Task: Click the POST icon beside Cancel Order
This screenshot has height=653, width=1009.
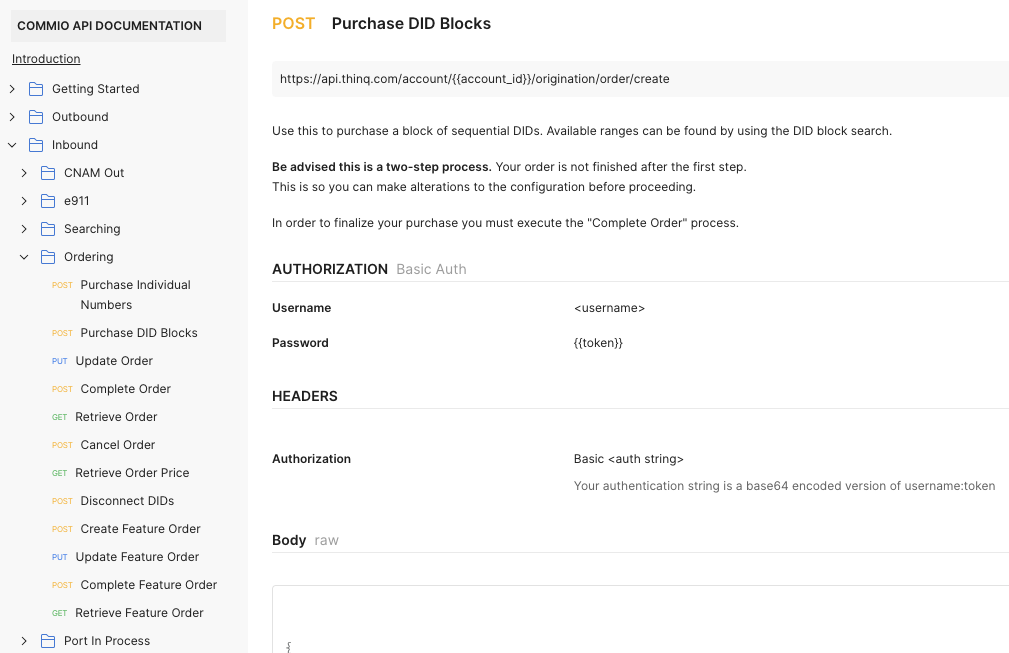Action: pyautogui.click(x=61, y=445)
